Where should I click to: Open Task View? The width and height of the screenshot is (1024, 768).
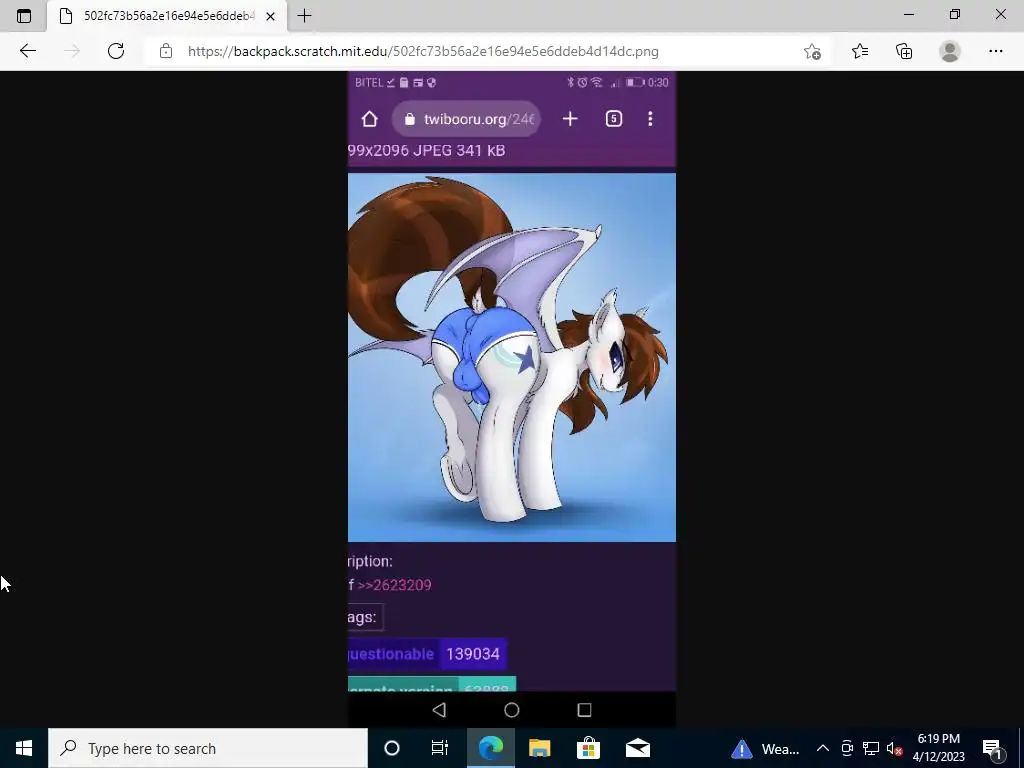click(440, 748)
